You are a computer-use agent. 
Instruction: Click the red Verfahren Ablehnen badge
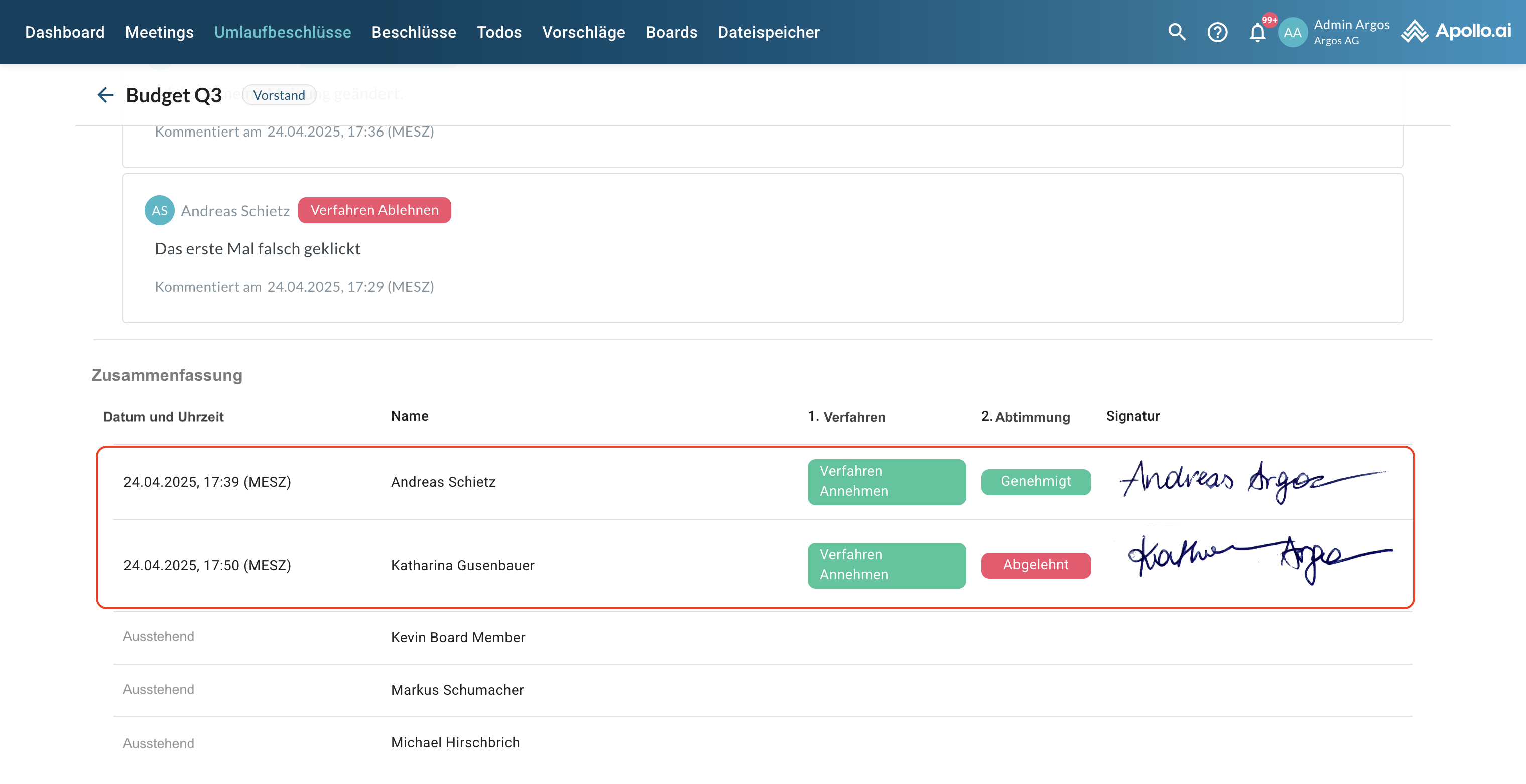(374, 210)
